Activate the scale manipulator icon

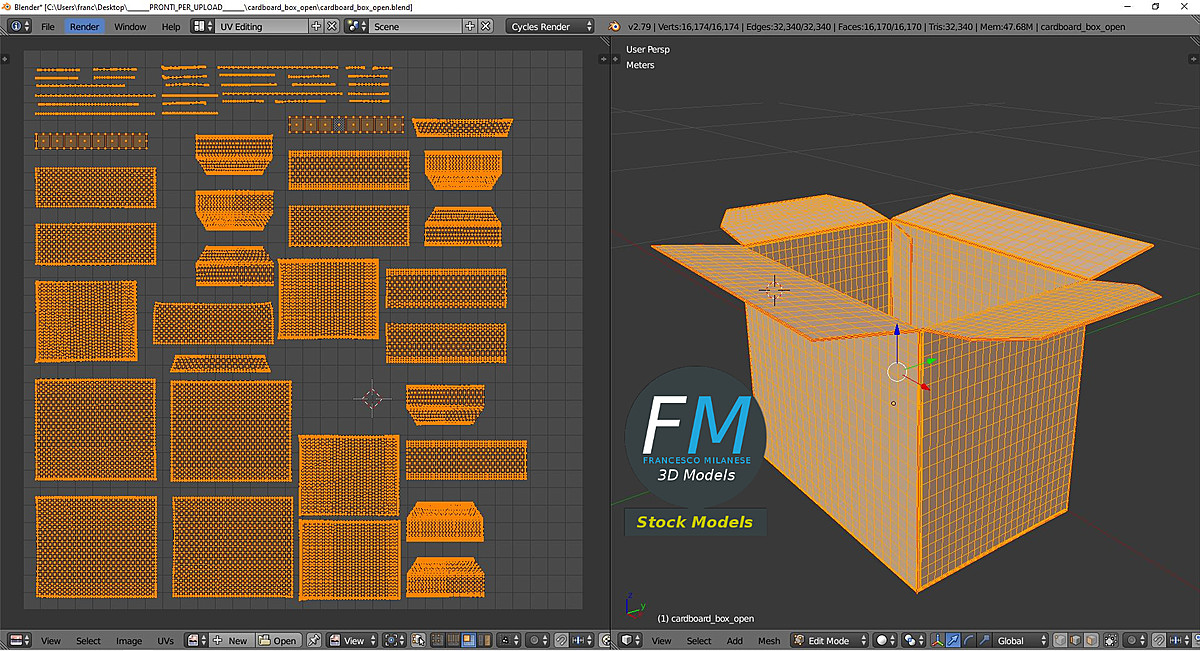click(x=983, y=642)
